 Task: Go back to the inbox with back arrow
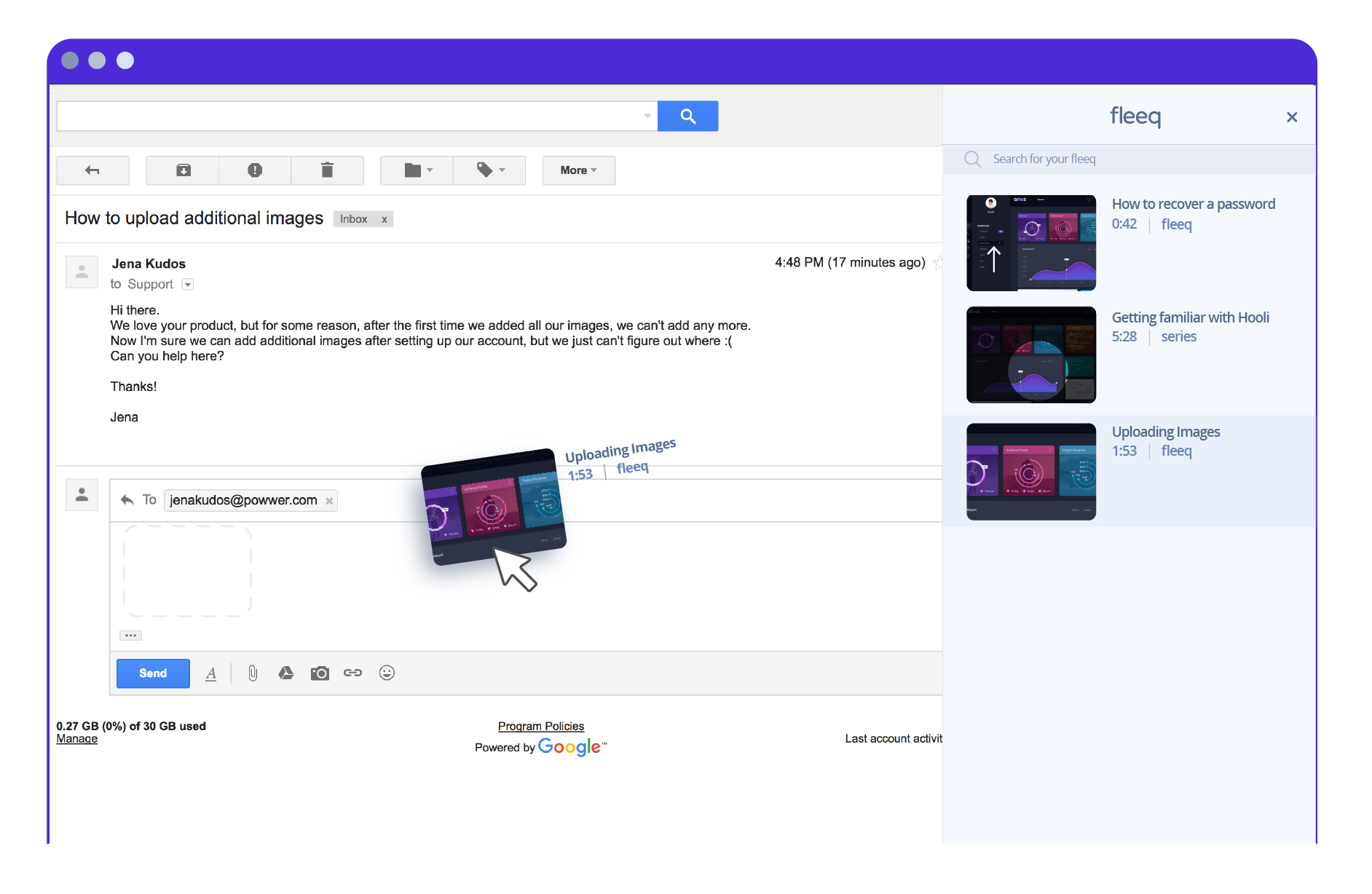(x=92, y=170)
